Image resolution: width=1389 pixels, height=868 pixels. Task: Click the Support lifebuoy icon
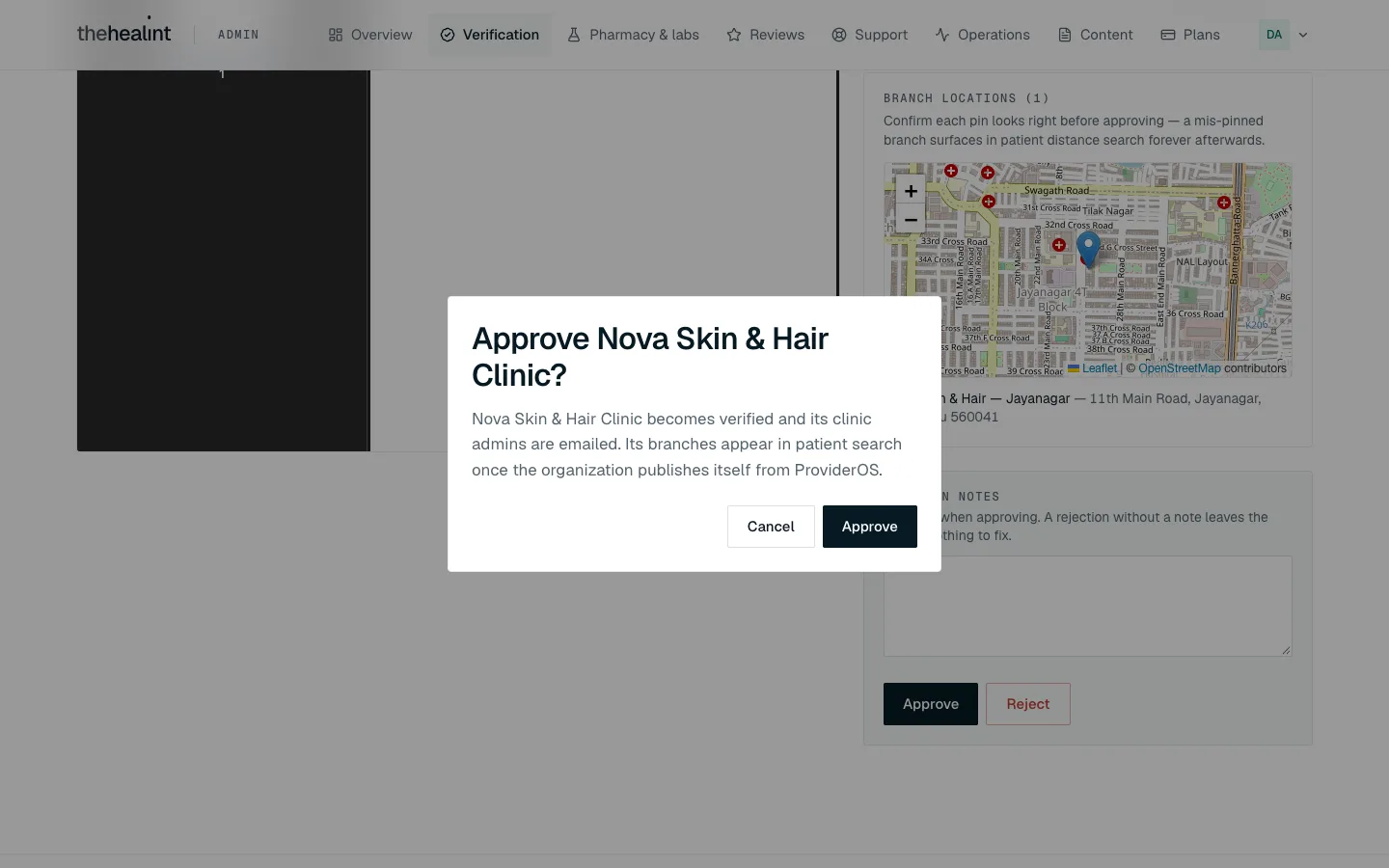[839, 35]
